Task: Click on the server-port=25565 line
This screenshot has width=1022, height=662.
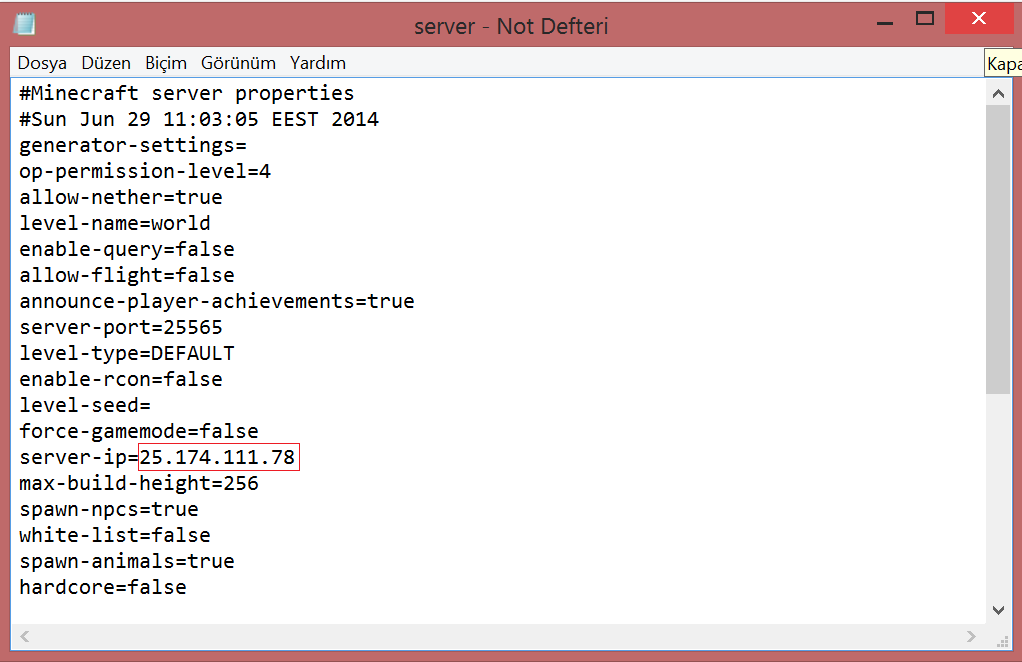Action: [x=121, y=327]
